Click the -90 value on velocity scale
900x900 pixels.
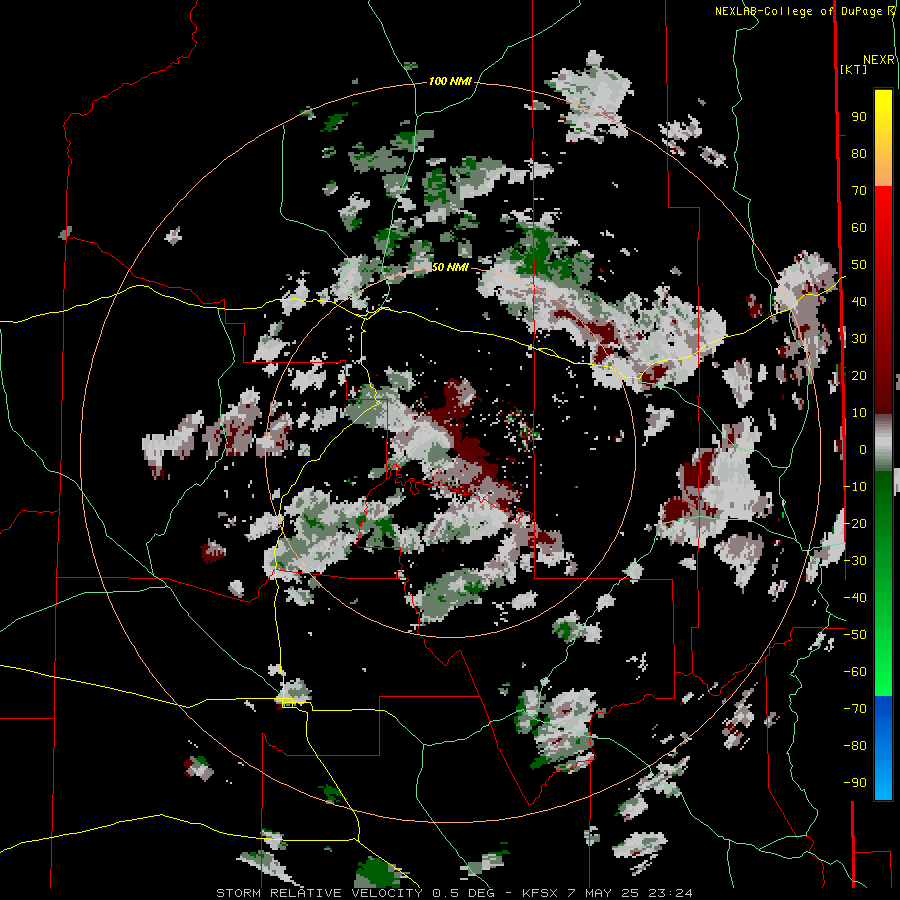pyautogui.click(x=855, y=783)
